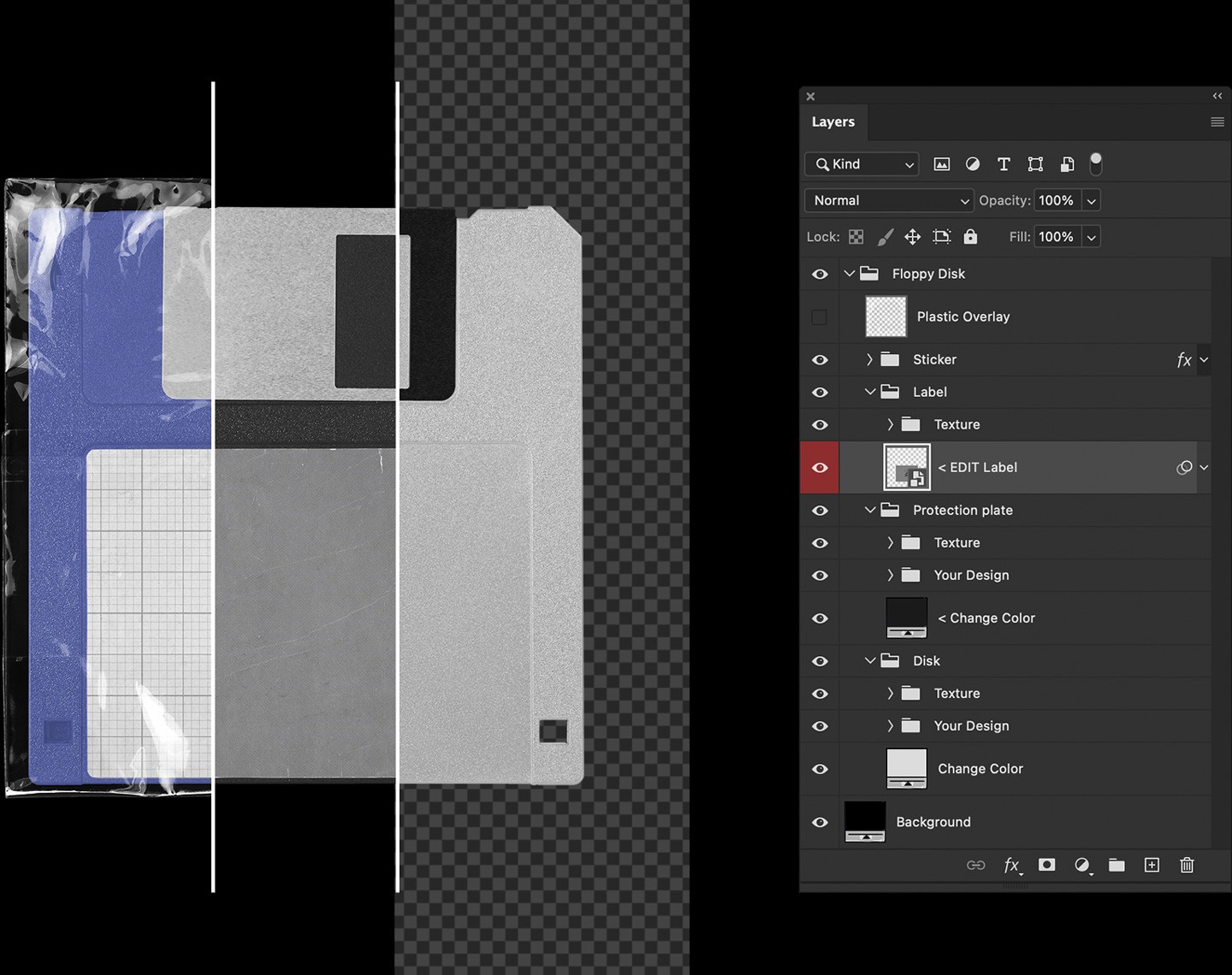Hide the Background layer

[x=819, y=822]
